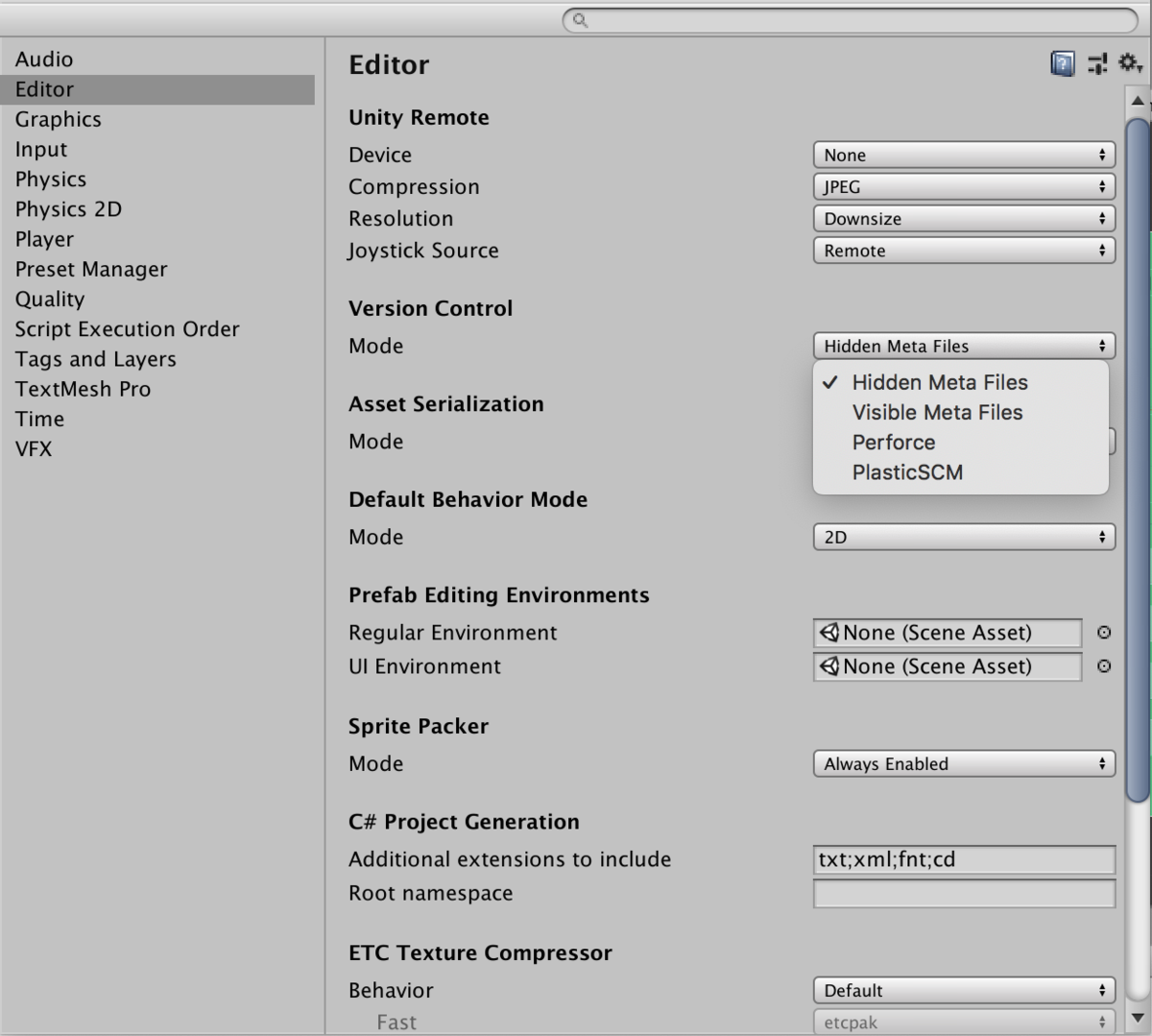Viewport: 1152px width, 1036px height.
Task: Edit the additional extensions field
Action: click(x=963, y=859)
